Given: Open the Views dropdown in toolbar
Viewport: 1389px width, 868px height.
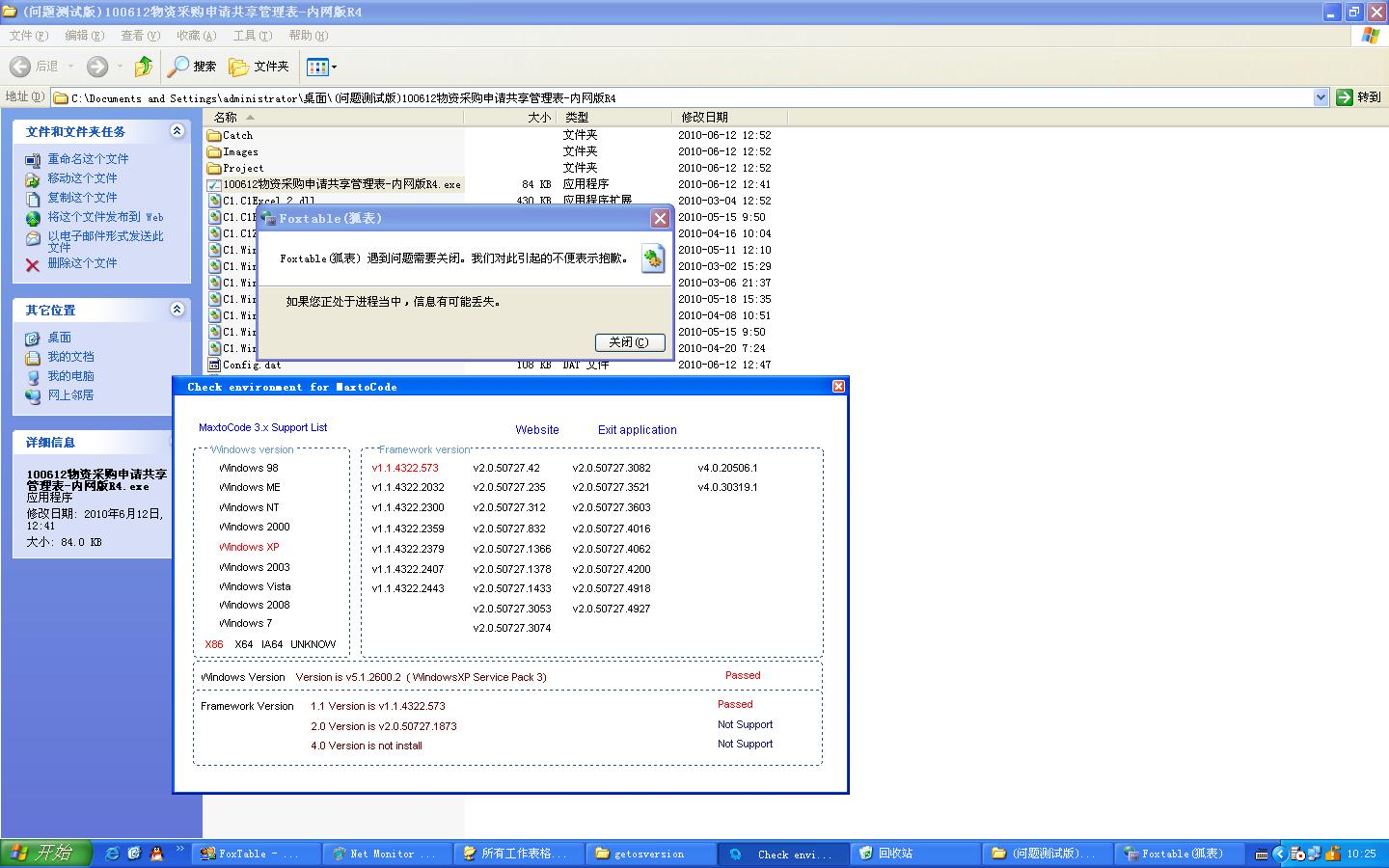Looking at the screenshot, I should click(x=321, y=67).
